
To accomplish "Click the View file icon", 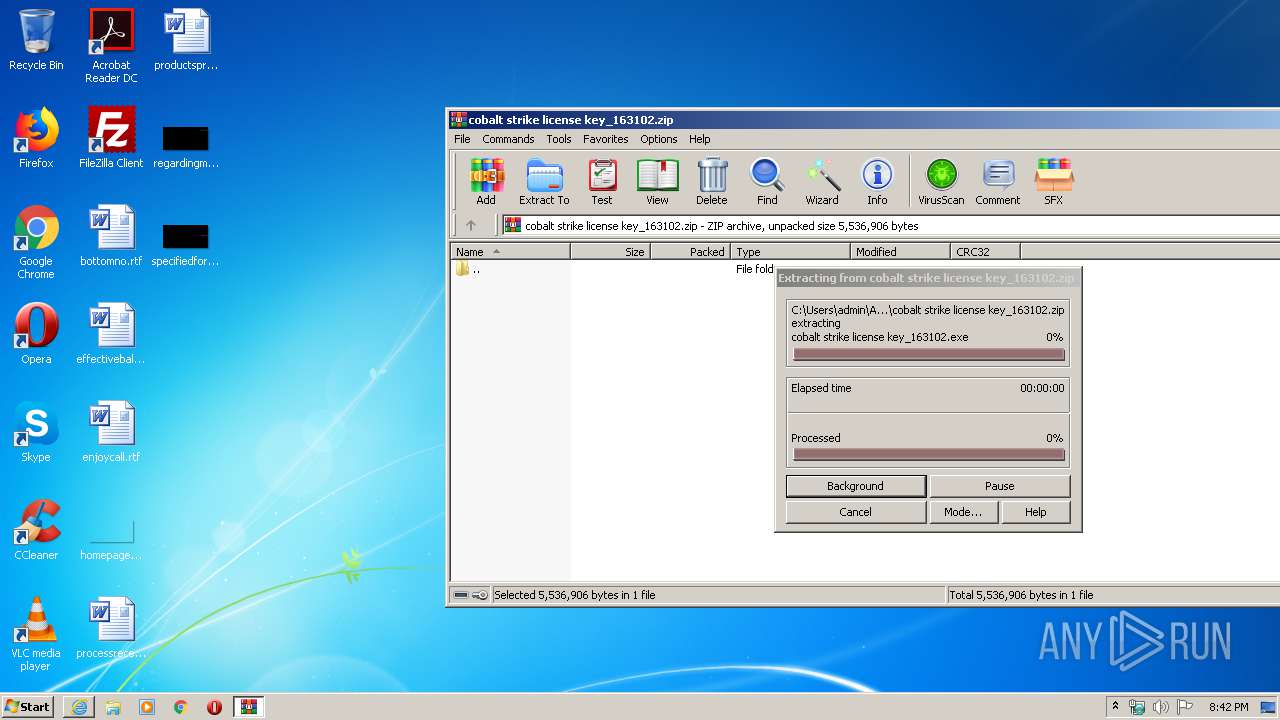I will [x=657, y=181].
